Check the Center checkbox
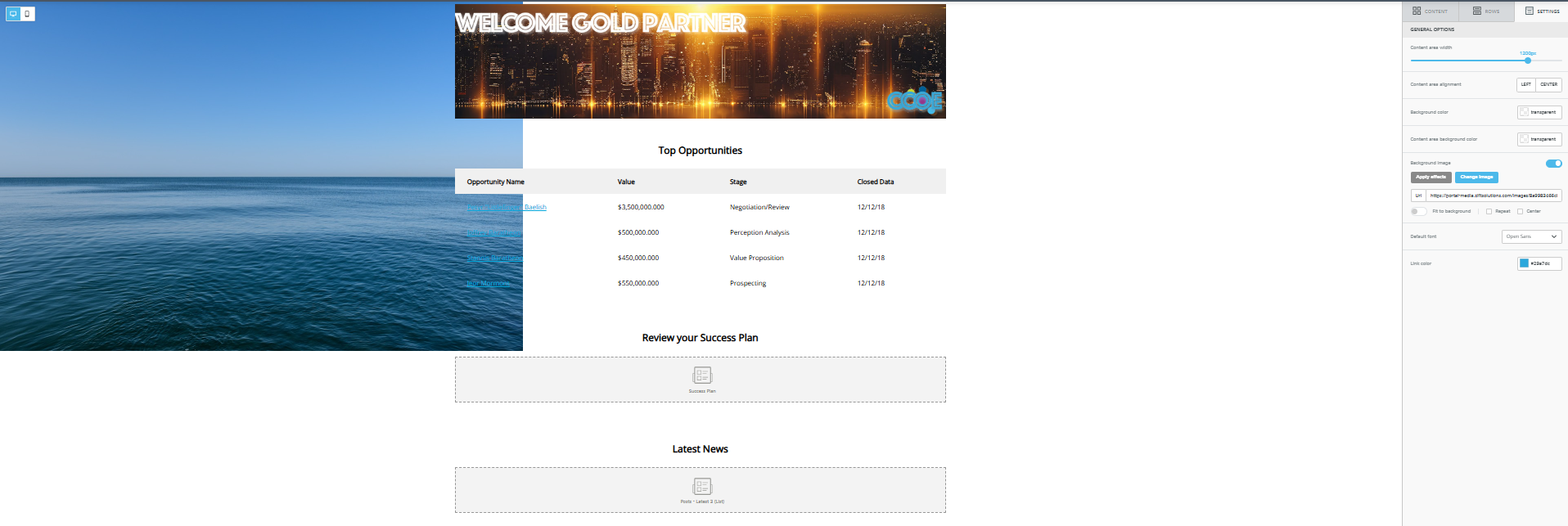The image size is (1568, 526). click(x=1520, y=211)
